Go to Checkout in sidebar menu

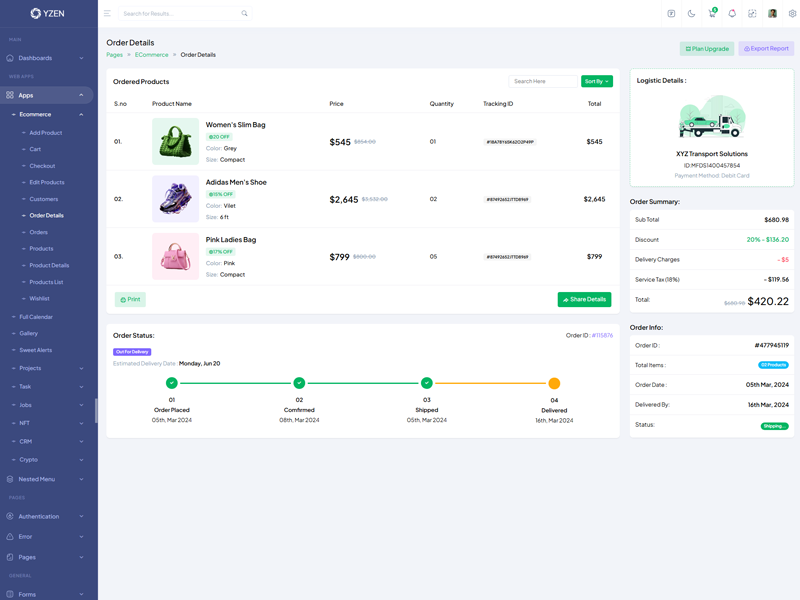tap(42, 166)
